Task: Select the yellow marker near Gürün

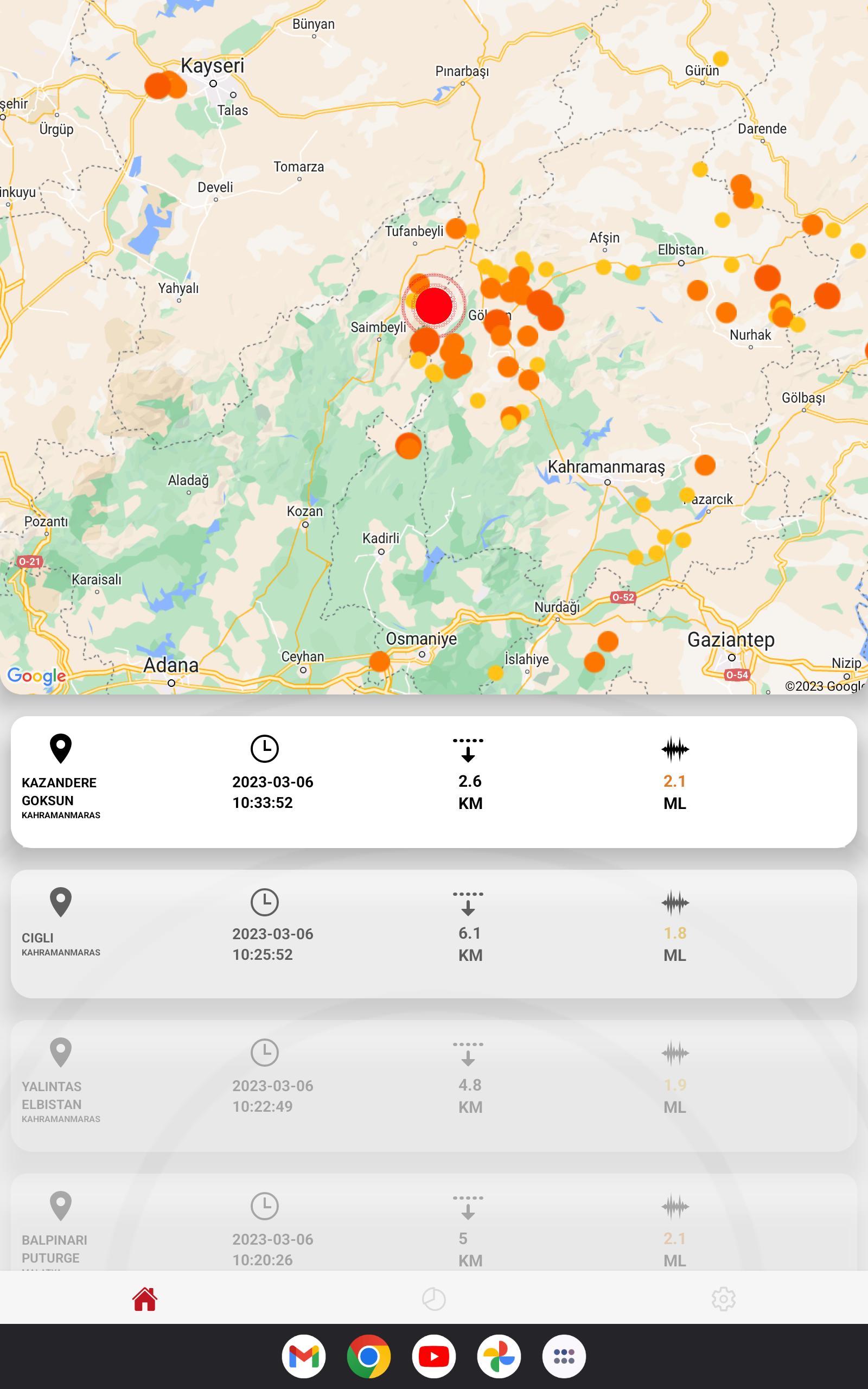Action: pyautogui.click(x=720, y=59)
